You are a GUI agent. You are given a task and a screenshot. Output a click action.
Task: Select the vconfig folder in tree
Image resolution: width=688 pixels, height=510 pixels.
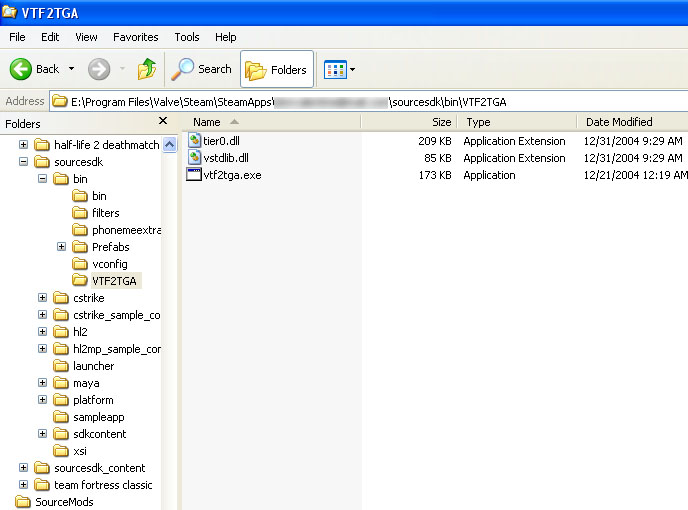click(x=109, y=264)
